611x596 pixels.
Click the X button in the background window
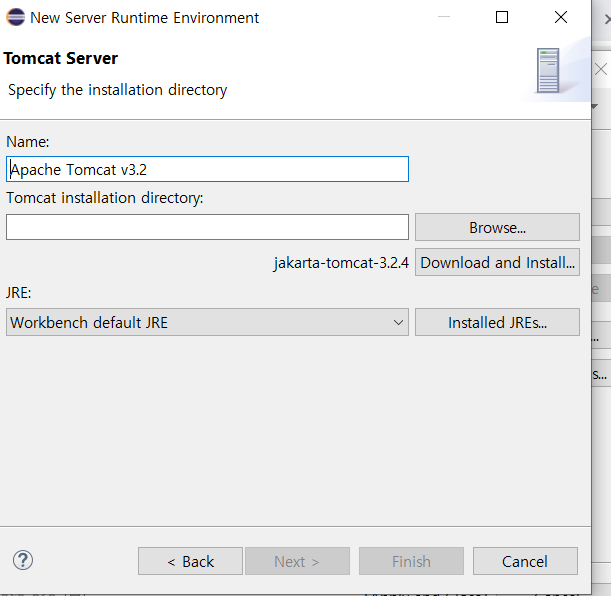point(601,69)
